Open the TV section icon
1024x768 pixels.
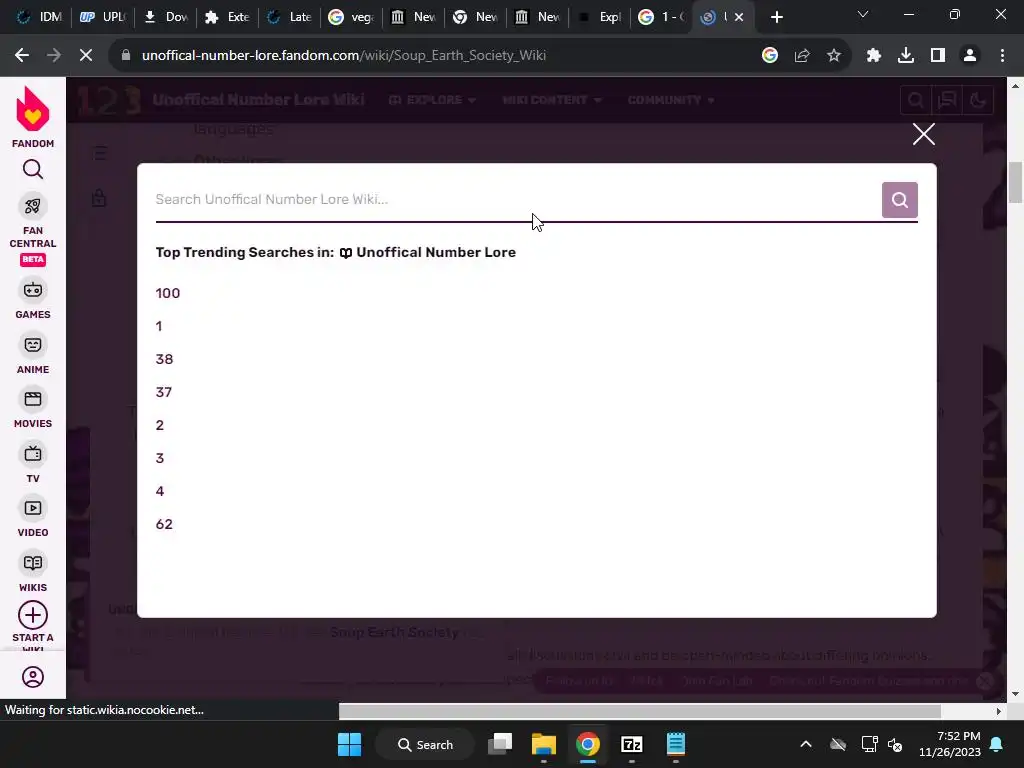pos(33,454)
